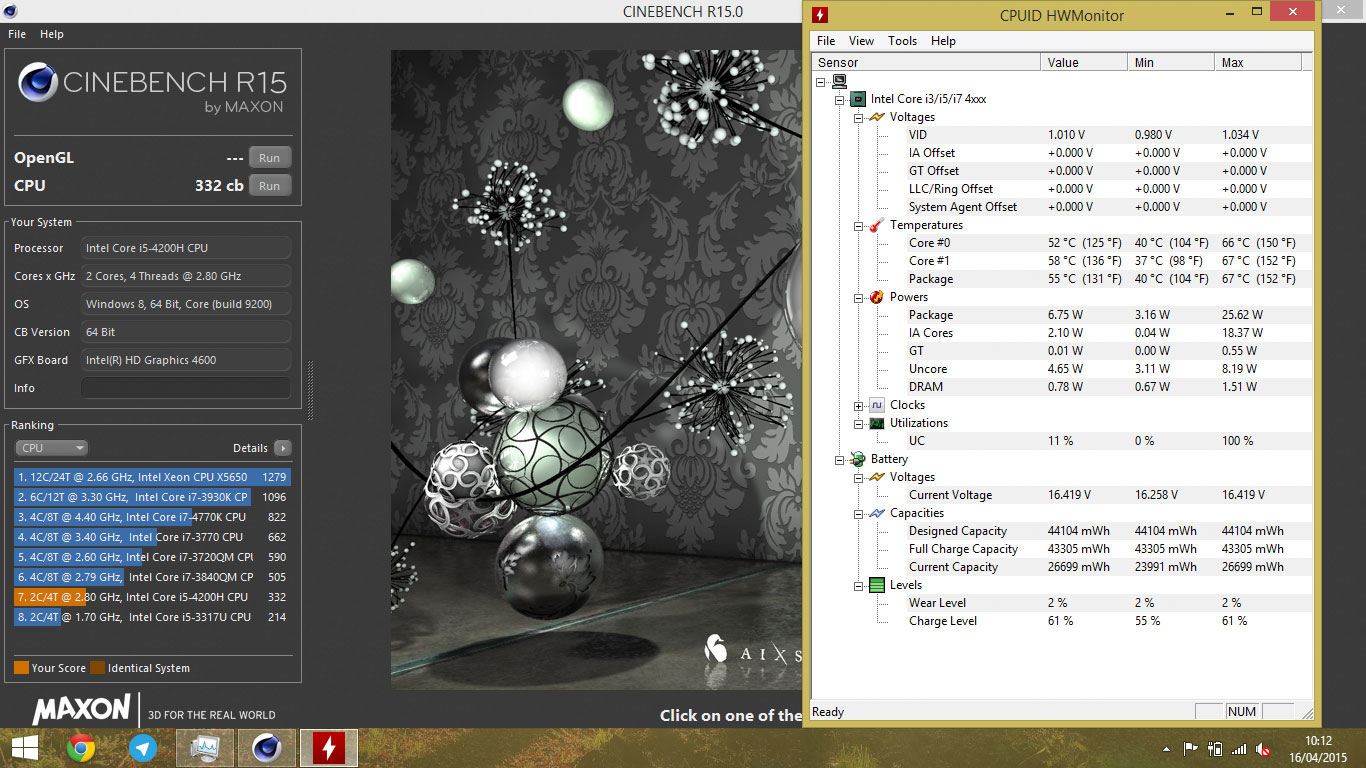The image size is (1366, 768).
Task: Click the Value column header
Action: click(1084, 62)
